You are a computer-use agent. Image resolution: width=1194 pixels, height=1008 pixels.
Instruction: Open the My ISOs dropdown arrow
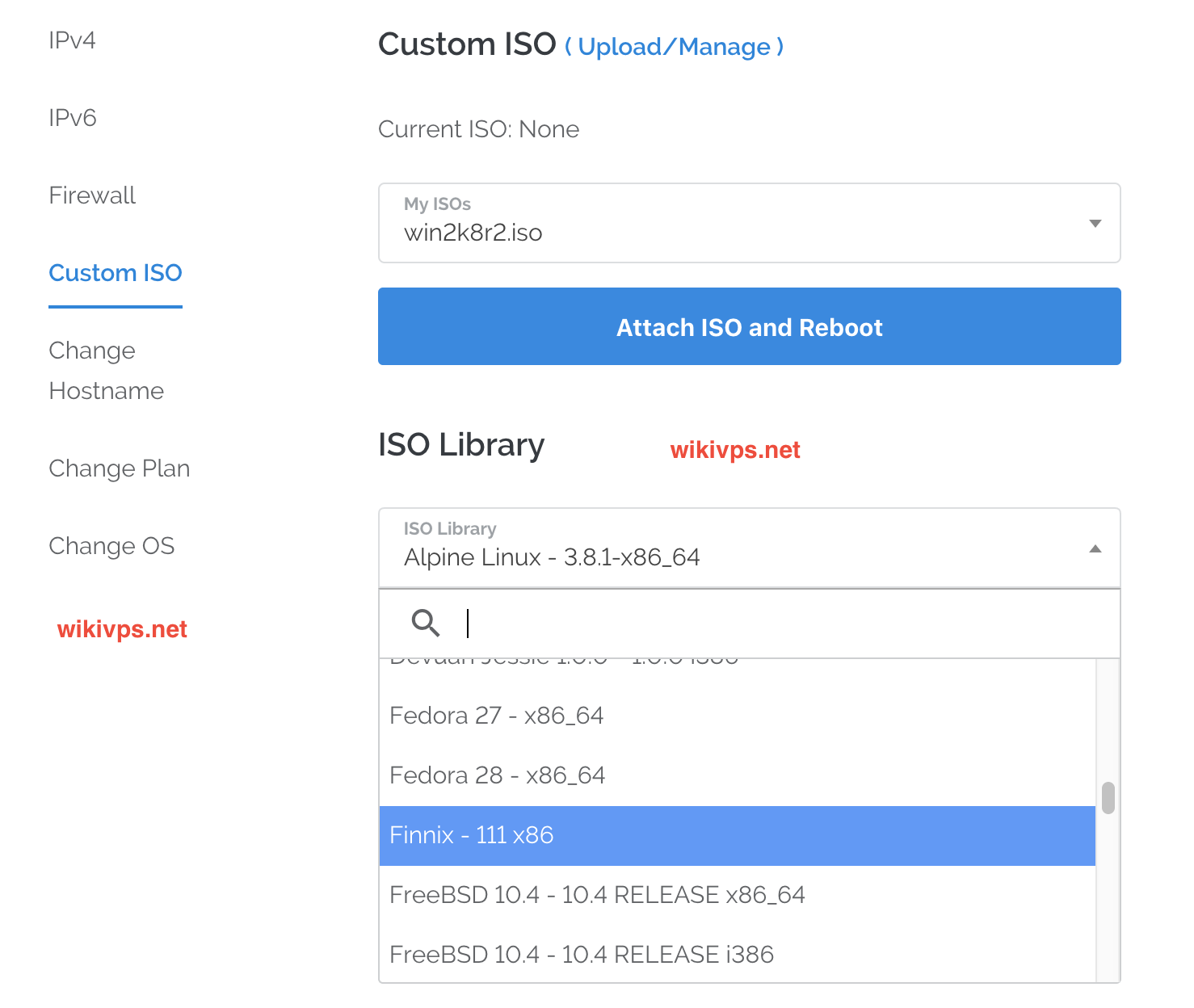coord(1095,224)
